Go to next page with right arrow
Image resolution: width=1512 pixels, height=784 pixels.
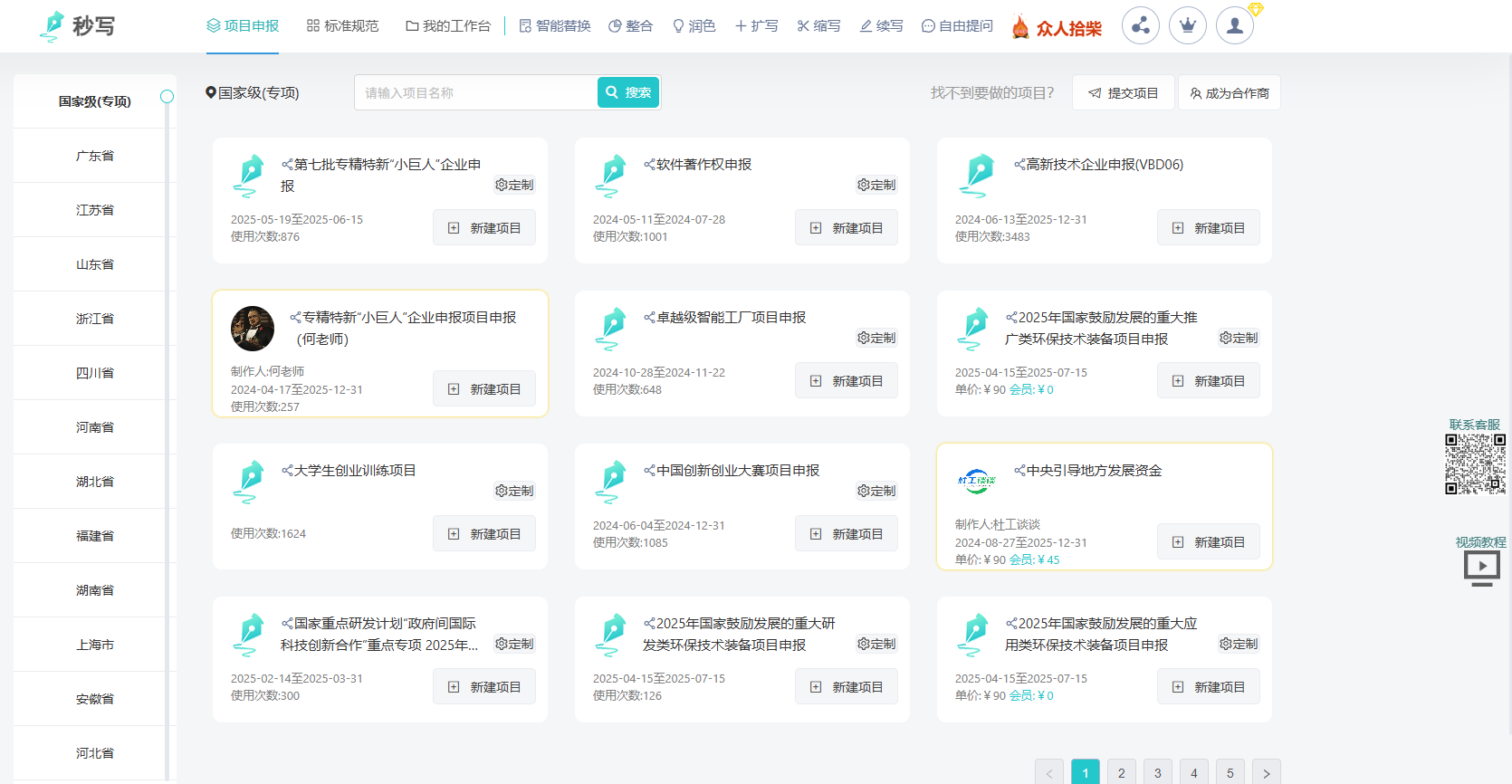[x=1266, y=773]
